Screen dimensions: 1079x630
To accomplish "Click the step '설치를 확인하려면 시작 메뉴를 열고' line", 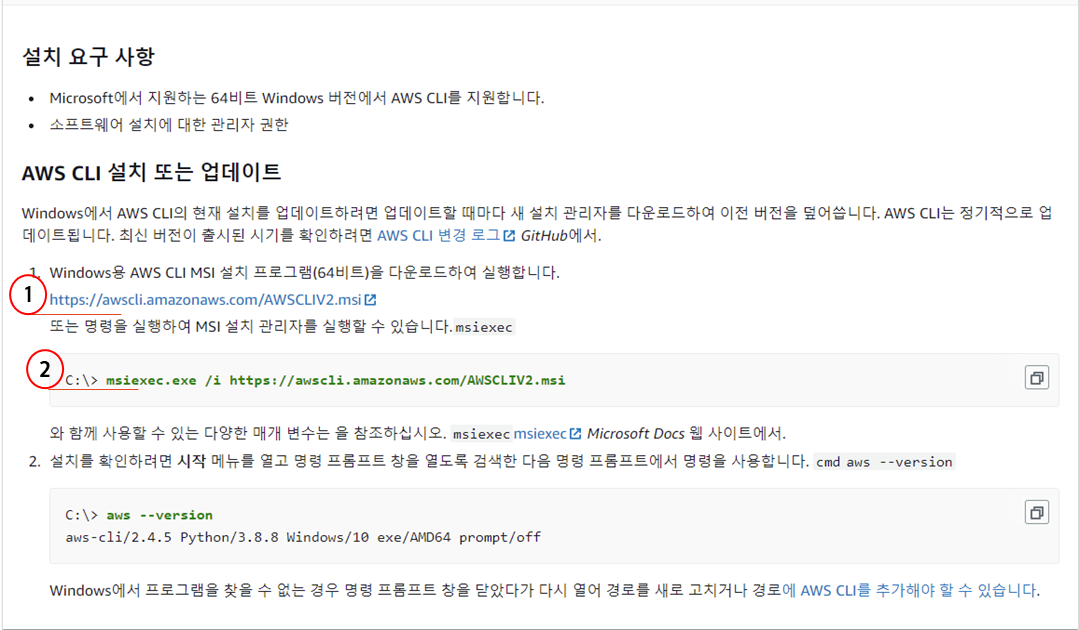I will (x=502, y=461).
